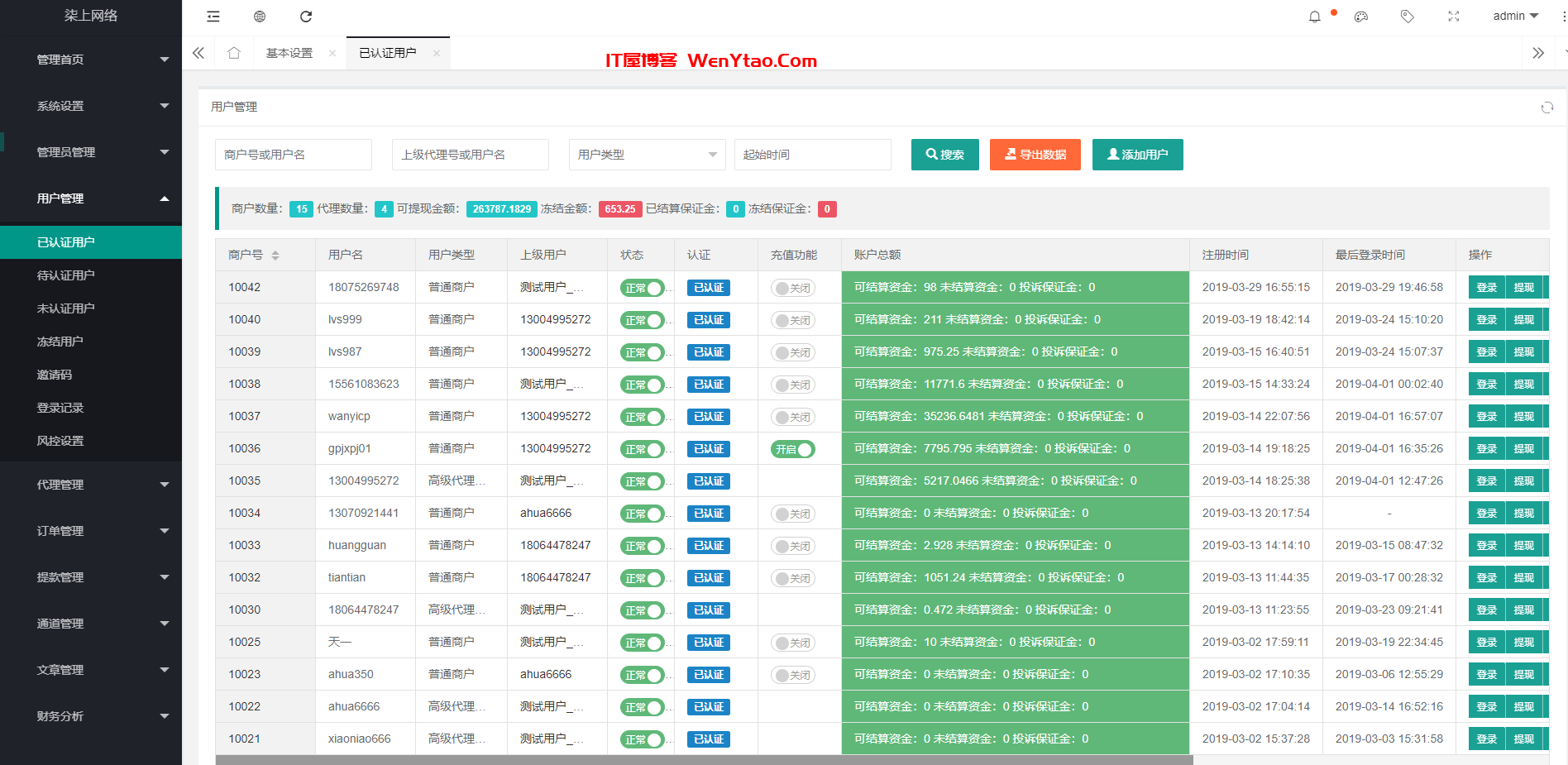Expand the 管理员管理 sidebar menu
This screenshot has height=765, width=1568.
pyautogui.click(x=91, y=152)
